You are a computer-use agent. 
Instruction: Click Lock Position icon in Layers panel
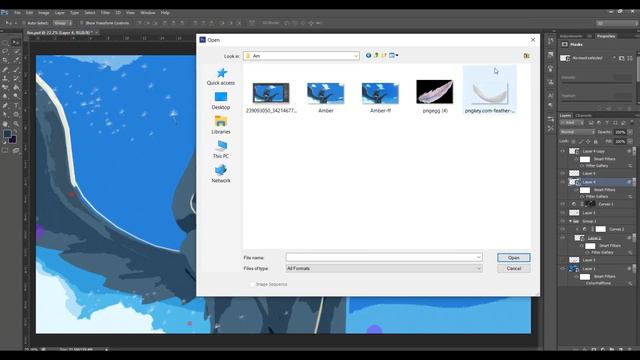[588, 141]
